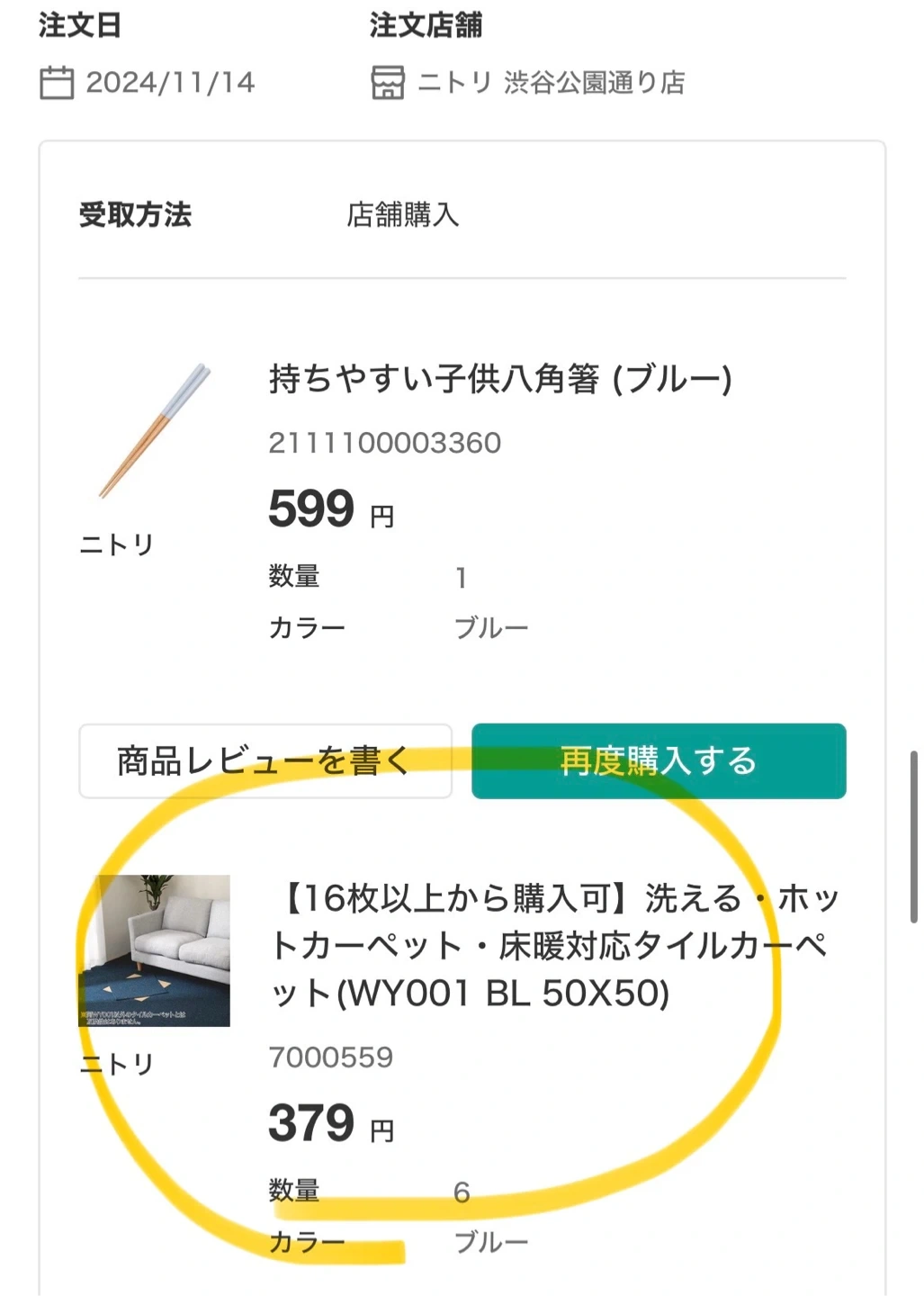This screenshot has width=924, height=1296.
Task: Tap the ニトリ brand label under the chopsticks
Action: [x=117, y=544]
